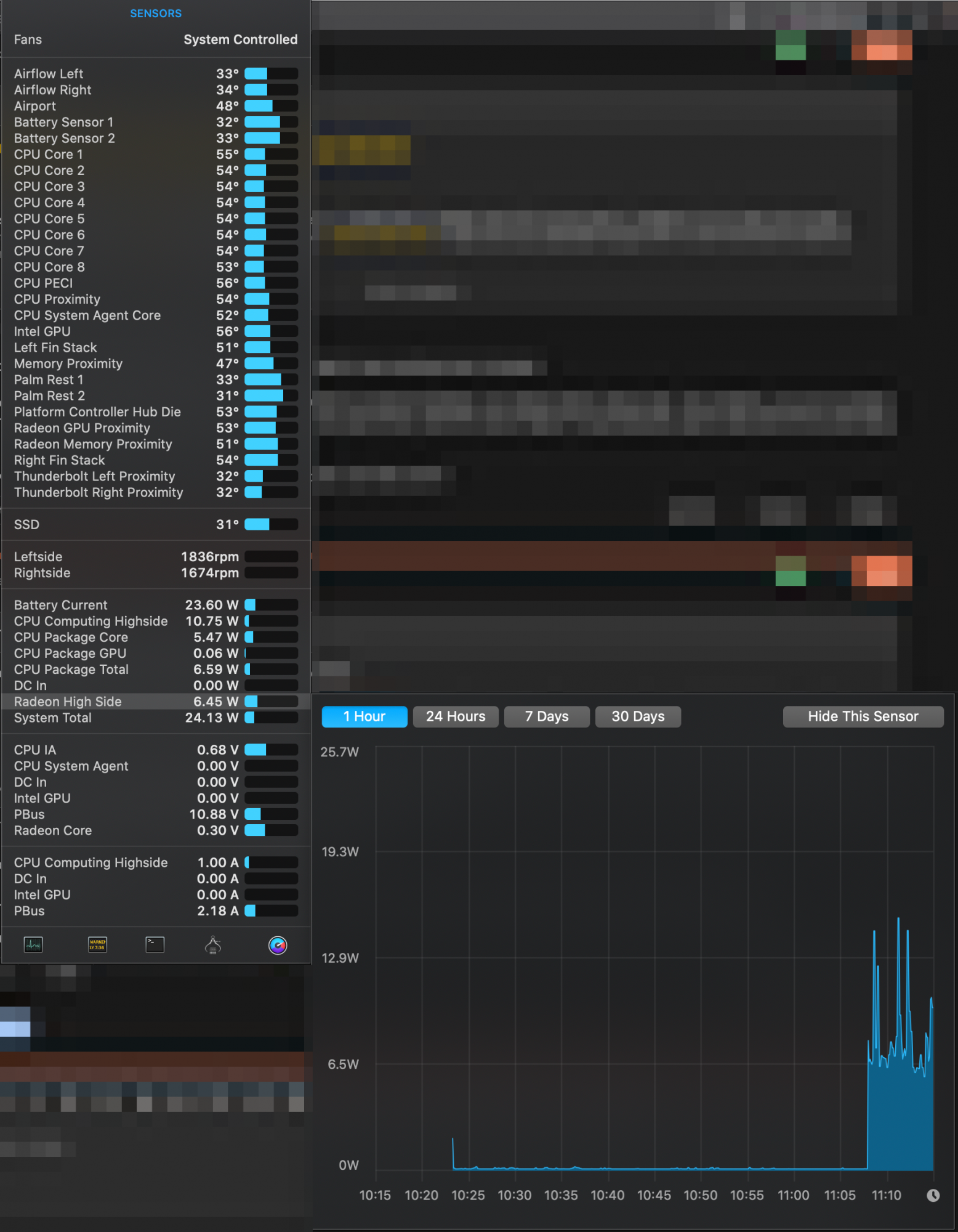The image size is (958, 1232).
Task: Show the 30 Days history
Action: tap(638, 716)
